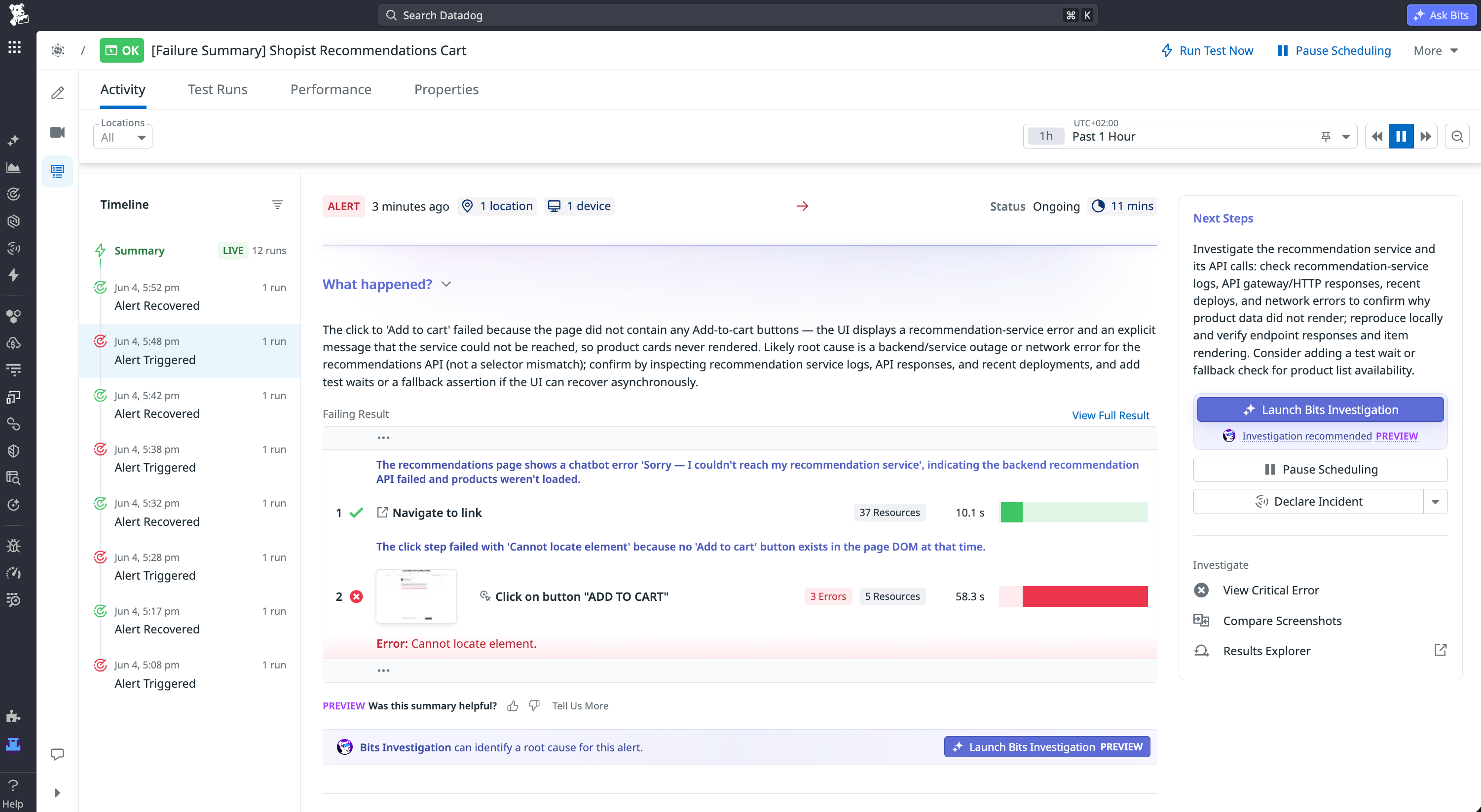Click the red arrow next alert icon
1481x812 pixels.
(x=803, y=206)
